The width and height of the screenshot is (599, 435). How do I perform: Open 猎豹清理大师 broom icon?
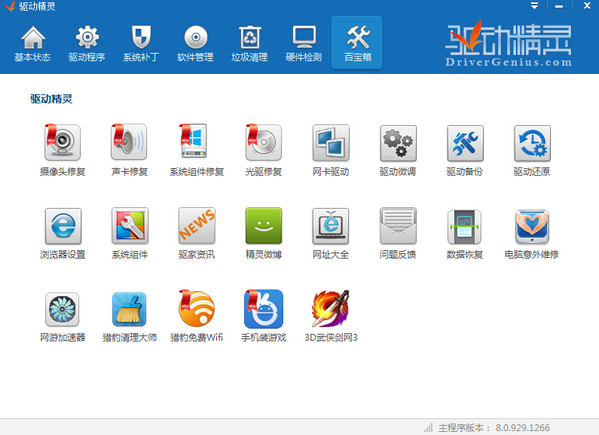pos(129,309)
